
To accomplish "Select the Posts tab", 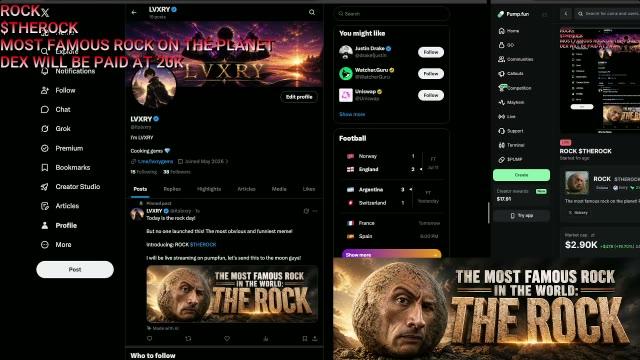I will point(140,189).
